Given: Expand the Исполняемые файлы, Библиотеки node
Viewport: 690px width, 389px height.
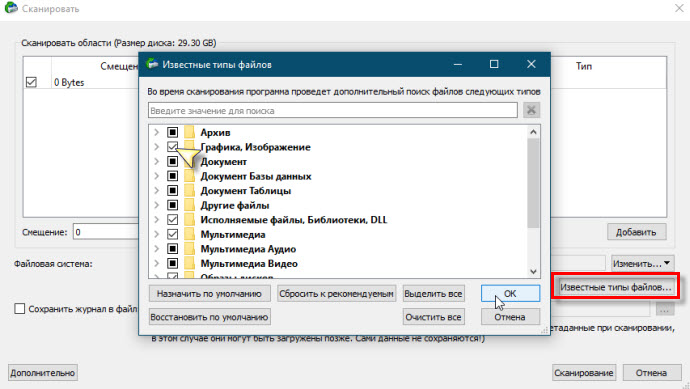Looking at the screenshot, I should (x=156, y=220).
